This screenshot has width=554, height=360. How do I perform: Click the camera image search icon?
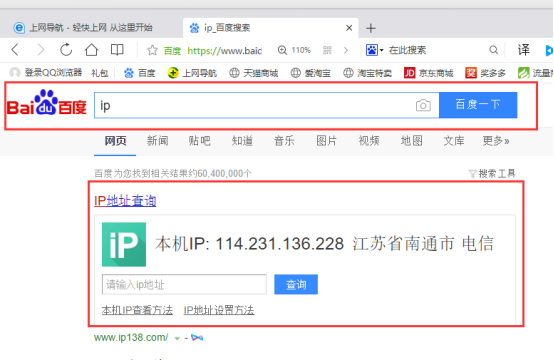pos(423,105)
